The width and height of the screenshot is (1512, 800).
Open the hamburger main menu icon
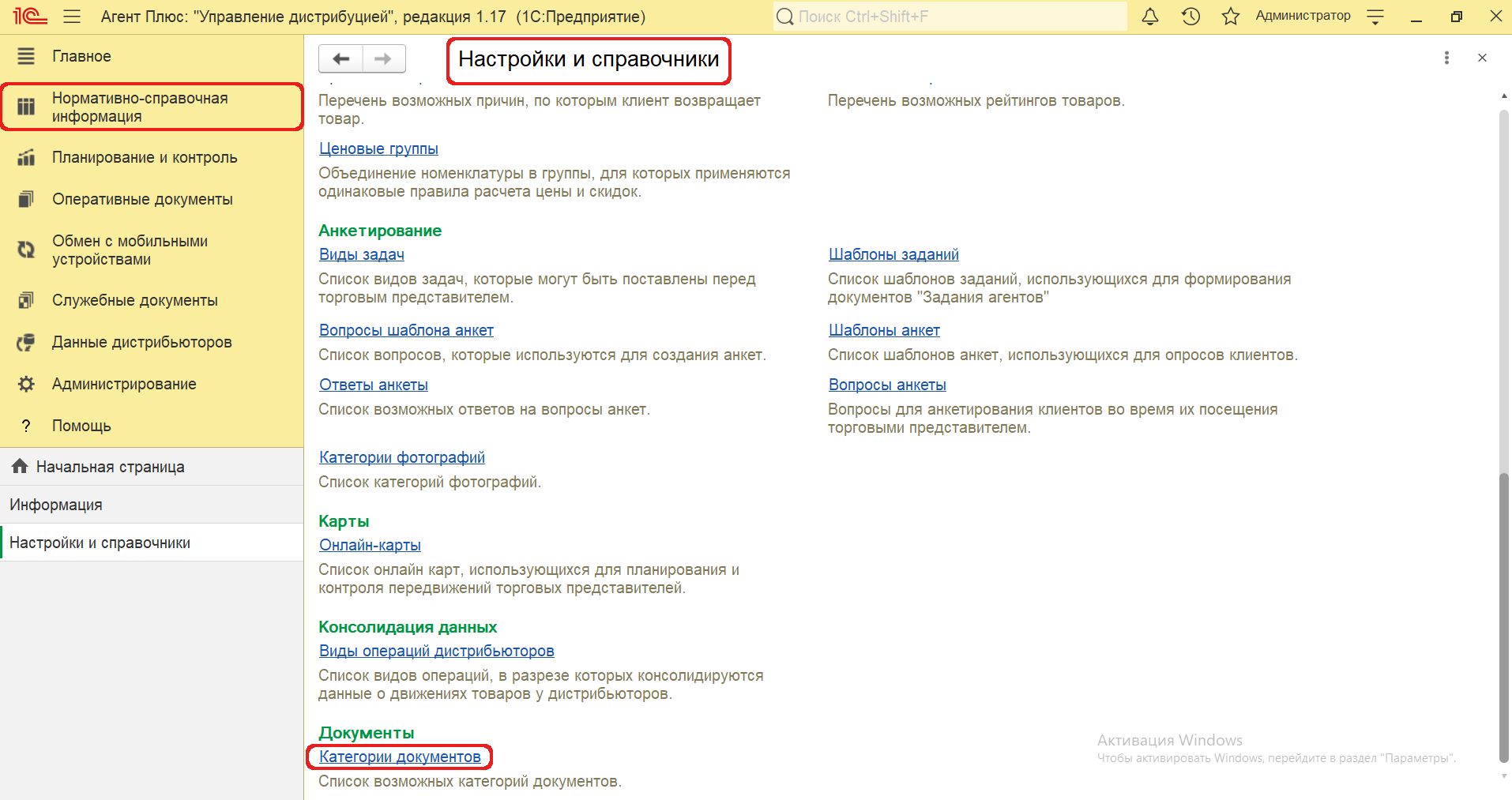(x=72, y=17)
